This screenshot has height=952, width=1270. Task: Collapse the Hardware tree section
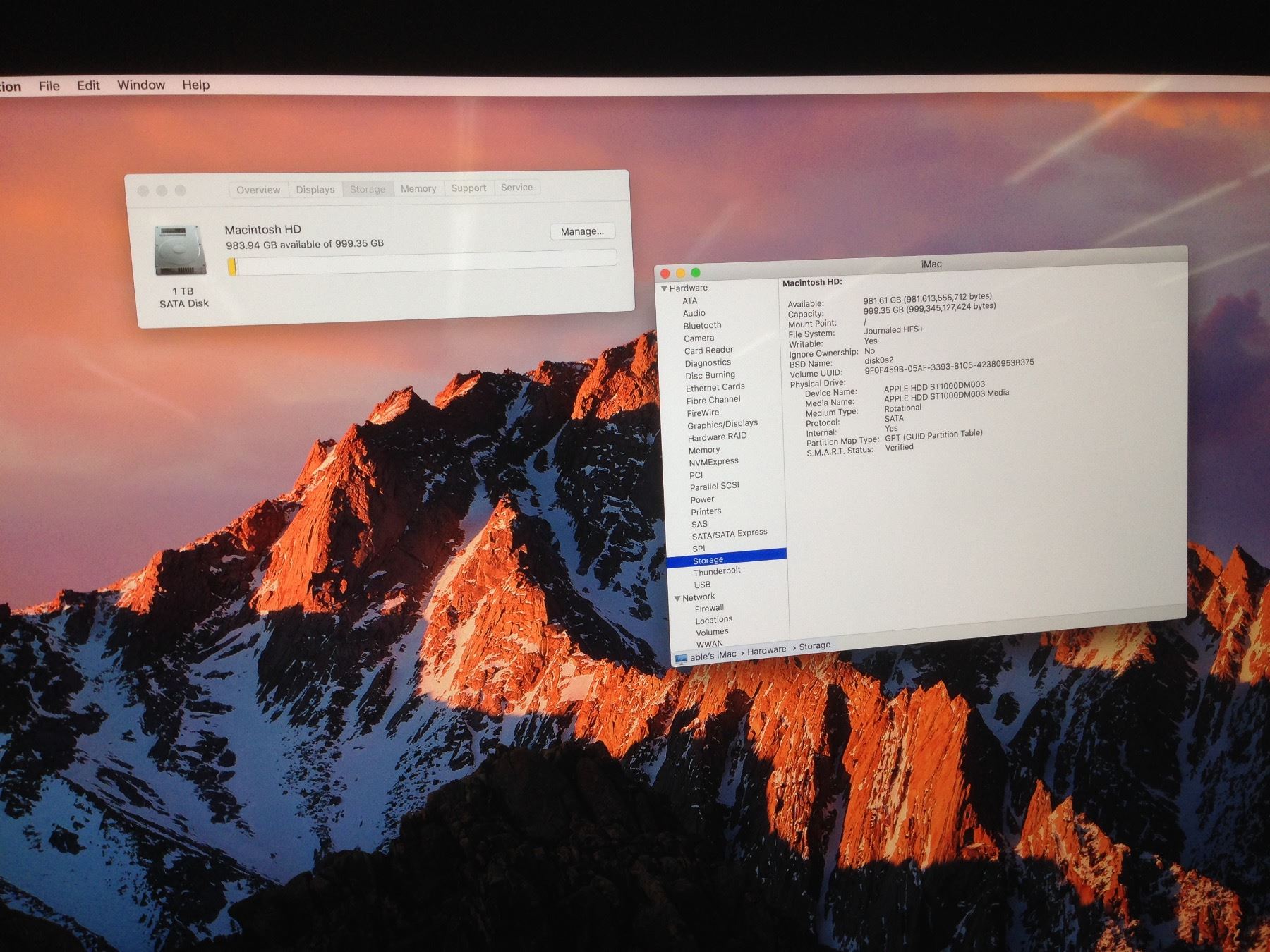click(x=664, y=288)
